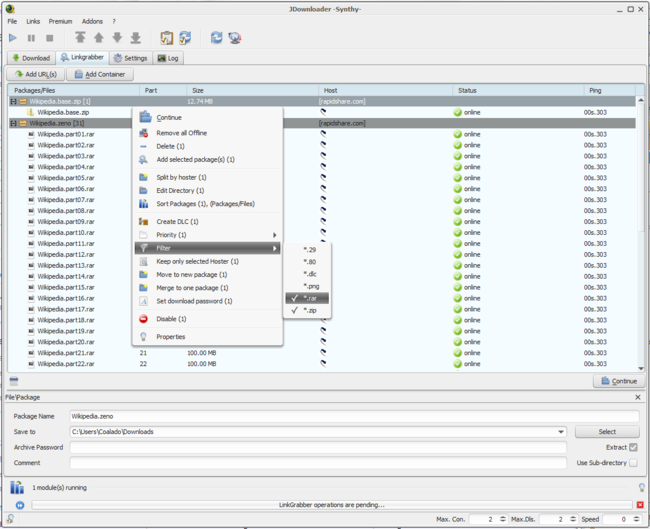This screenshot has height=529, width=650.
Task: Cancel pending LinkGrabber operation red icon
Action: tap(640, 505)
